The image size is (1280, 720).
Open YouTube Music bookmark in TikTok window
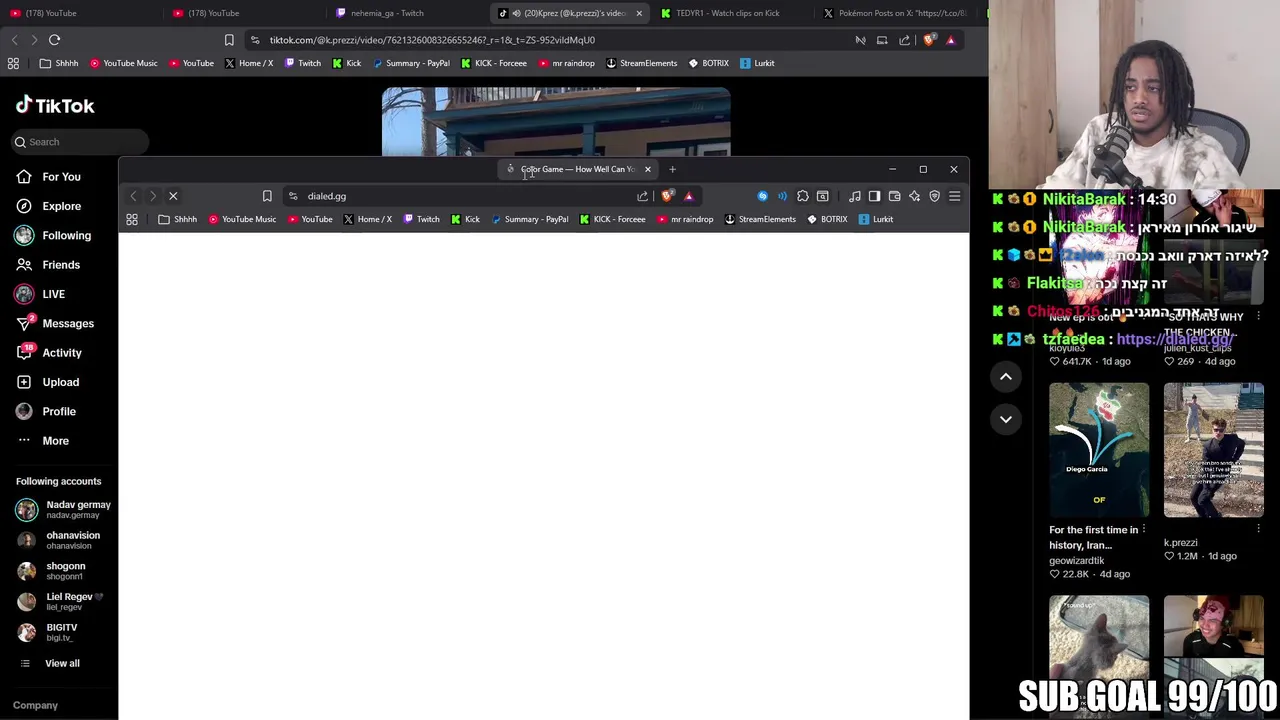click(124, 63)
